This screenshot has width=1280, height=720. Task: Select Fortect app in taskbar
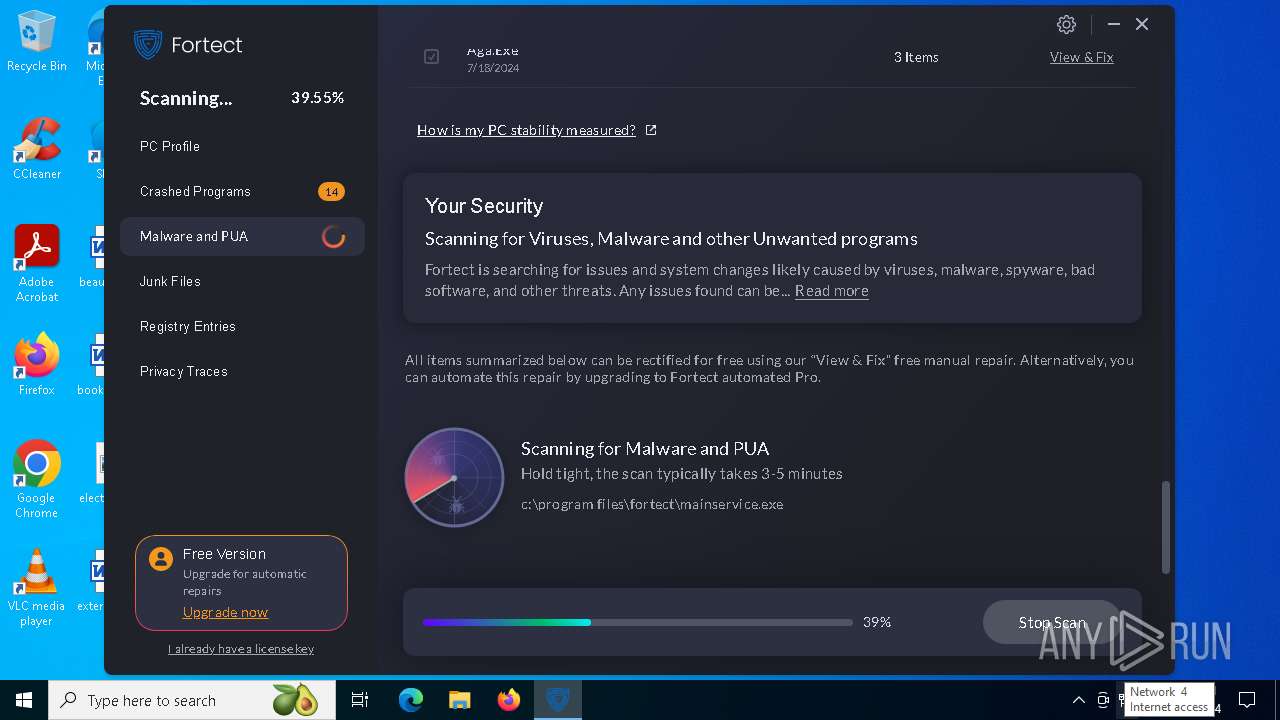(558, 700)
